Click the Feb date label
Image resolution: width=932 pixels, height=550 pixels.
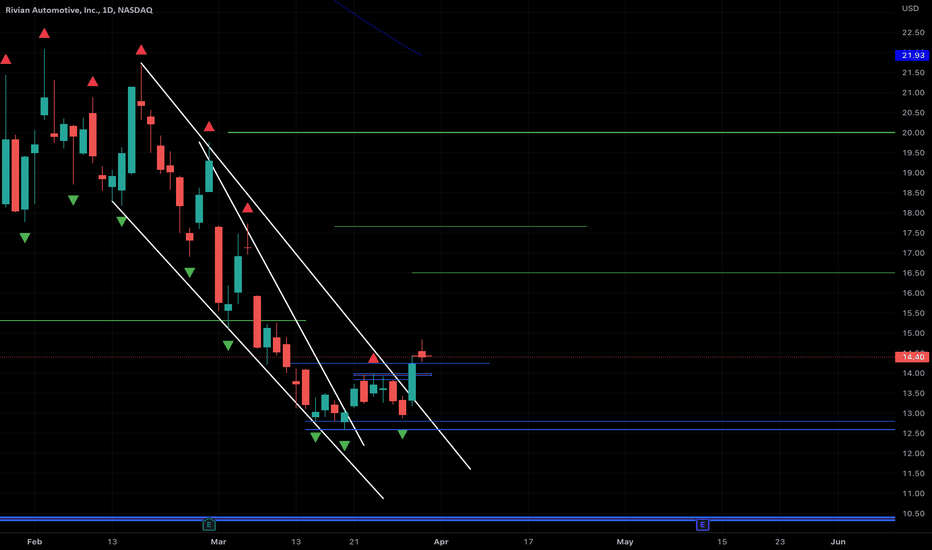click(34, 542)
